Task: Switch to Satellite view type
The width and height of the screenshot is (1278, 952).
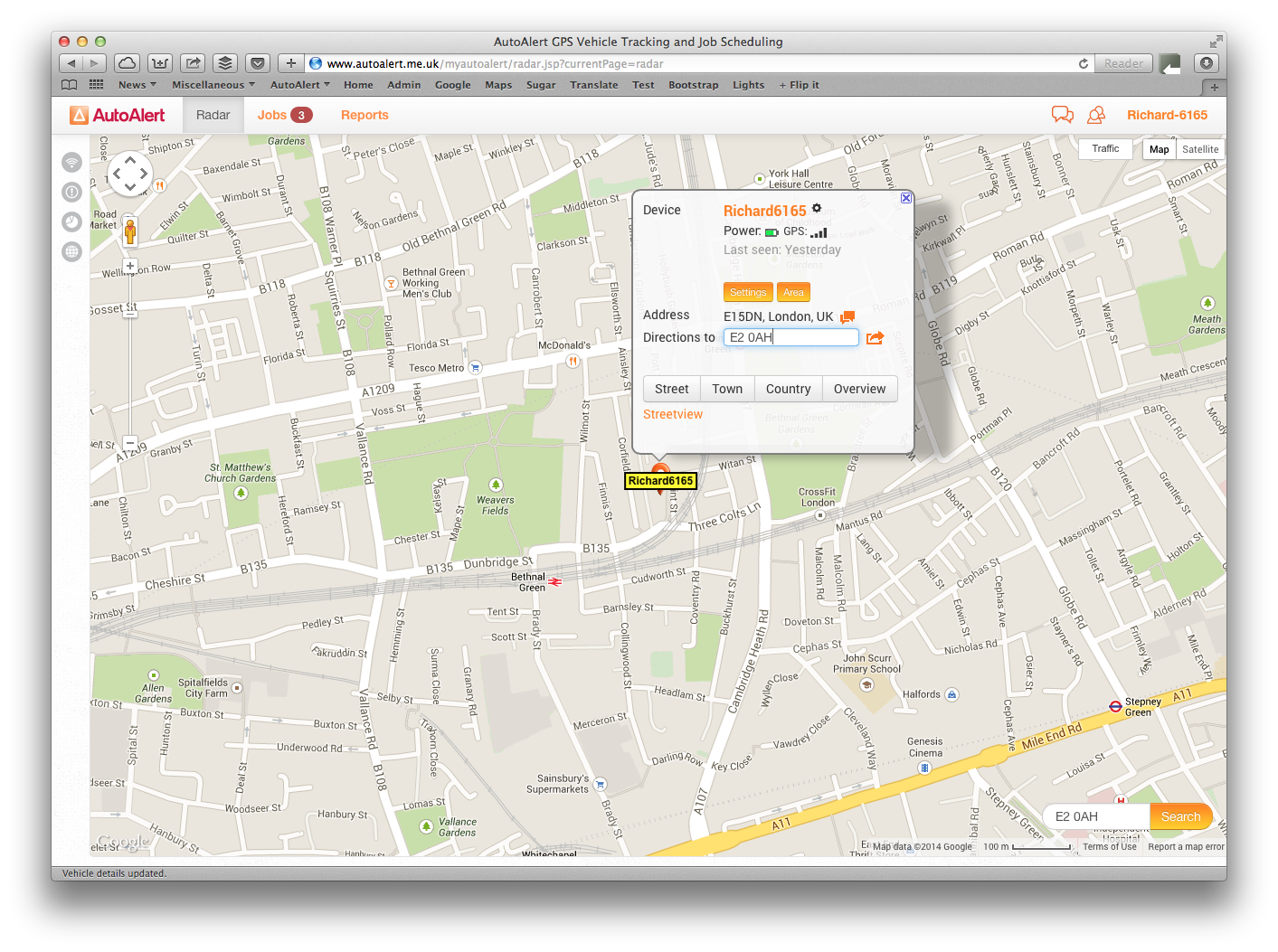Action: tap(1200, 149)
